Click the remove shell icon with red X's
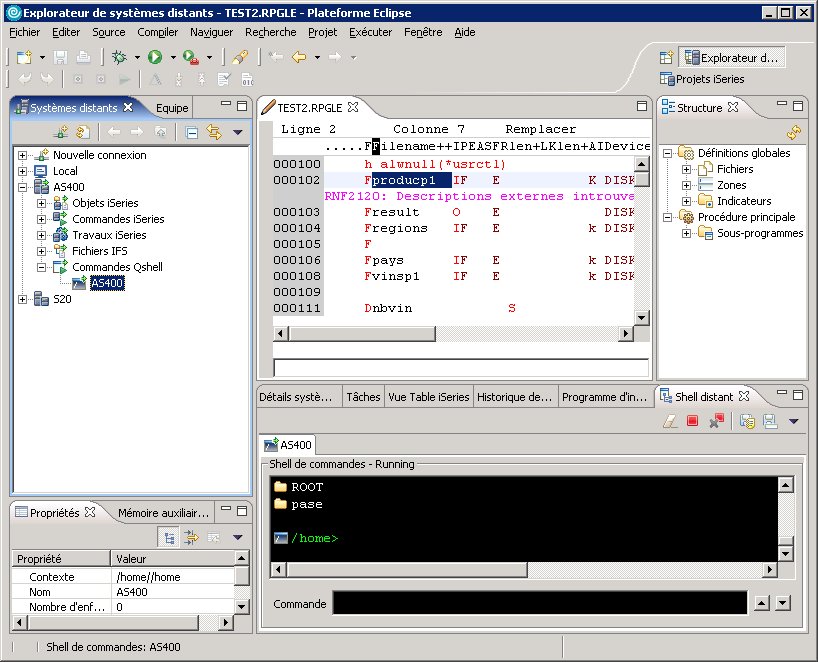 [x=716, y=421]
